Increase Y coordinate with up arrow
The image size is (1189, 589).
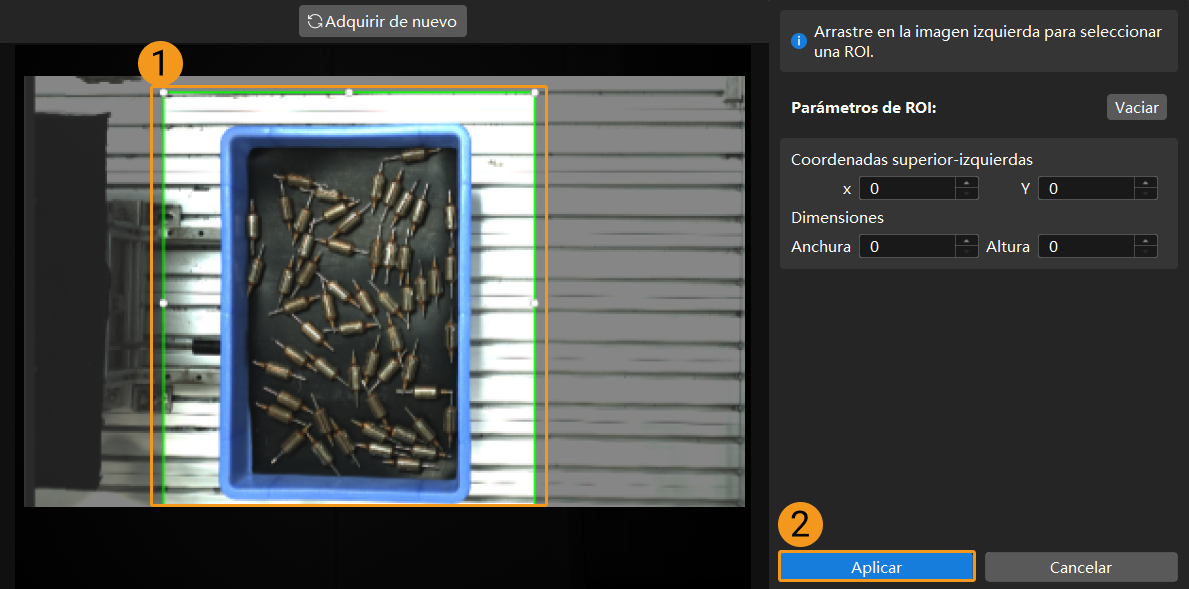[x=1145, y=183]
